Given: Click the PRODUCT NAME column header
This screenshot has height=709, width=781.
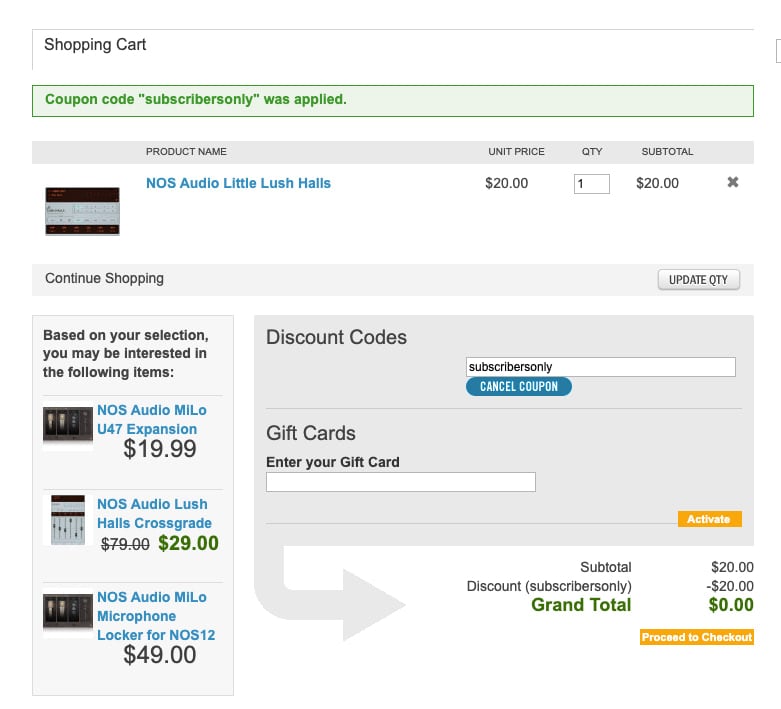Looking at the screenshot, I should point(186,151).
